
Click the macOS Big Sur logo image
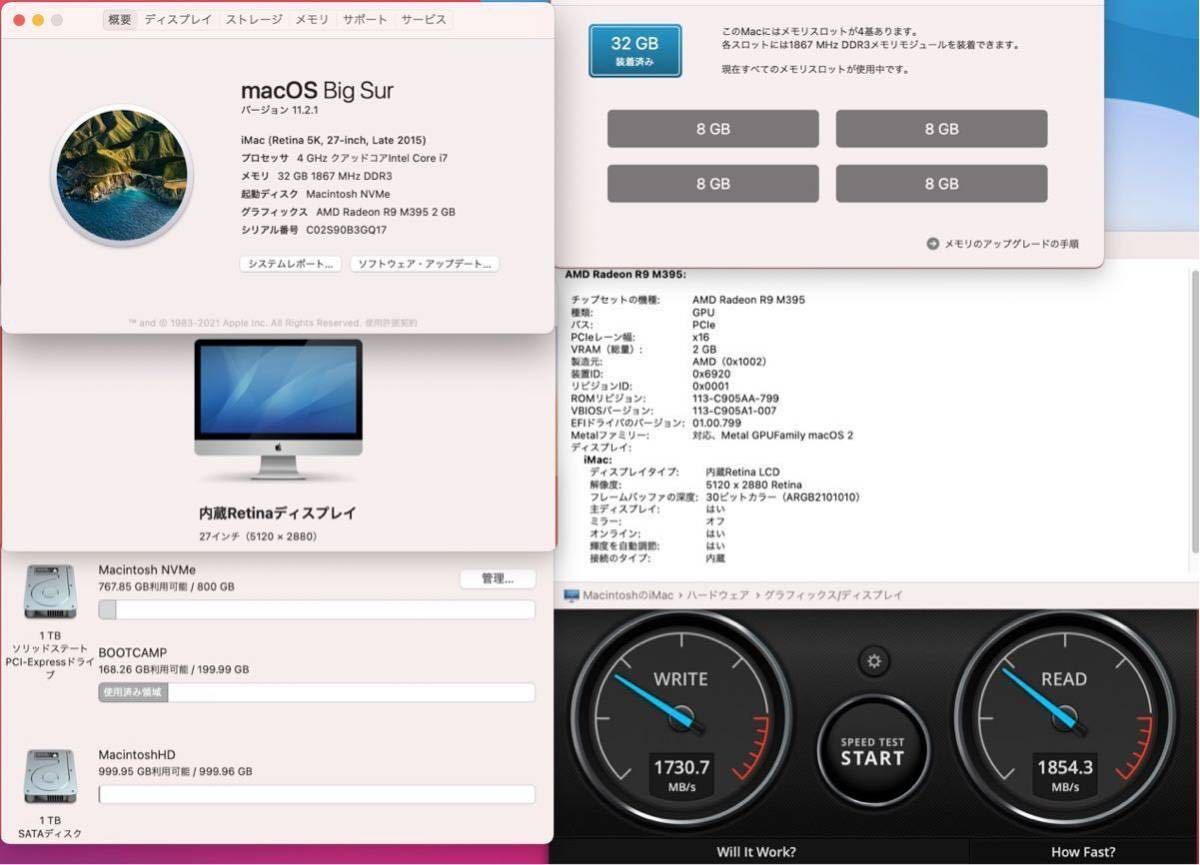coord(121,177)
